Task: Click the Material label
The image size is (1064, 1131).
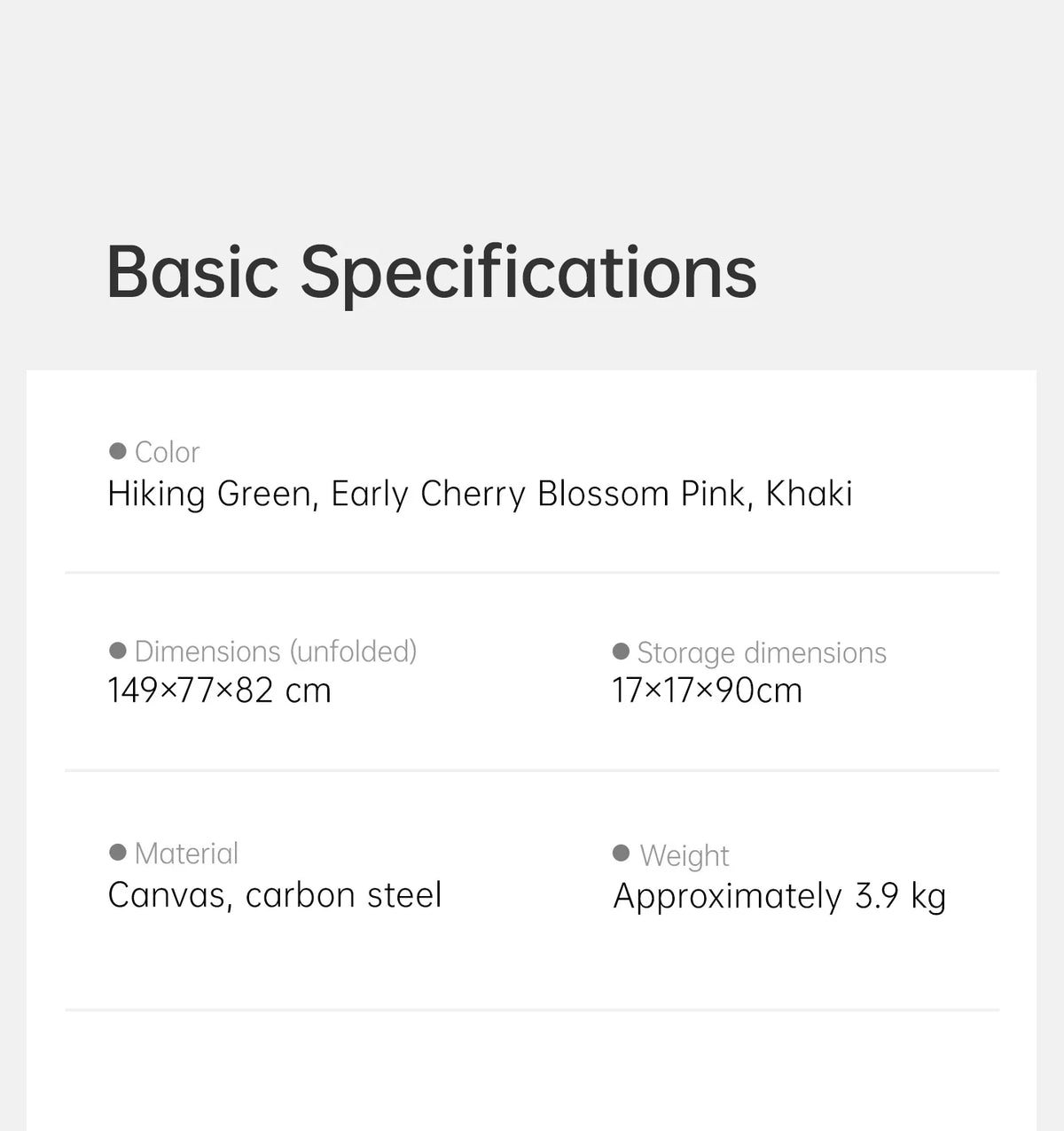Action: pos(186,854)
